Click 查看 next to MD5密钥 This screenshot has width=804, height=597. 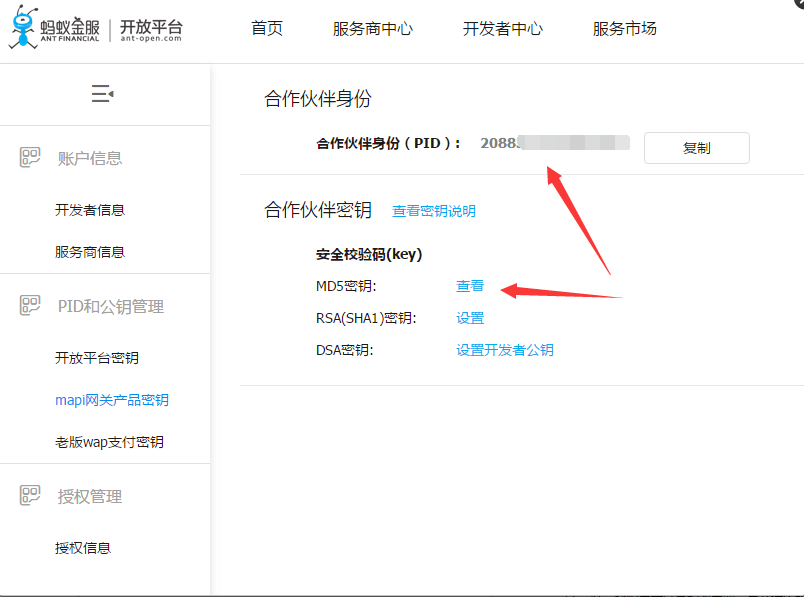point(470,286)
